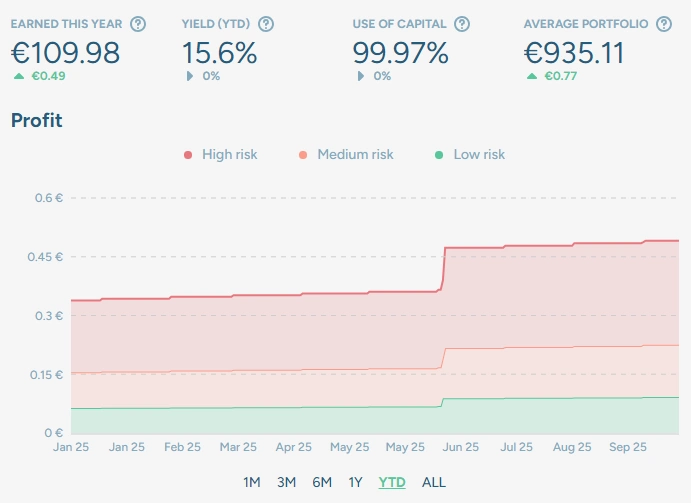Click the red High risk legend dot

[x=187, y=155]
